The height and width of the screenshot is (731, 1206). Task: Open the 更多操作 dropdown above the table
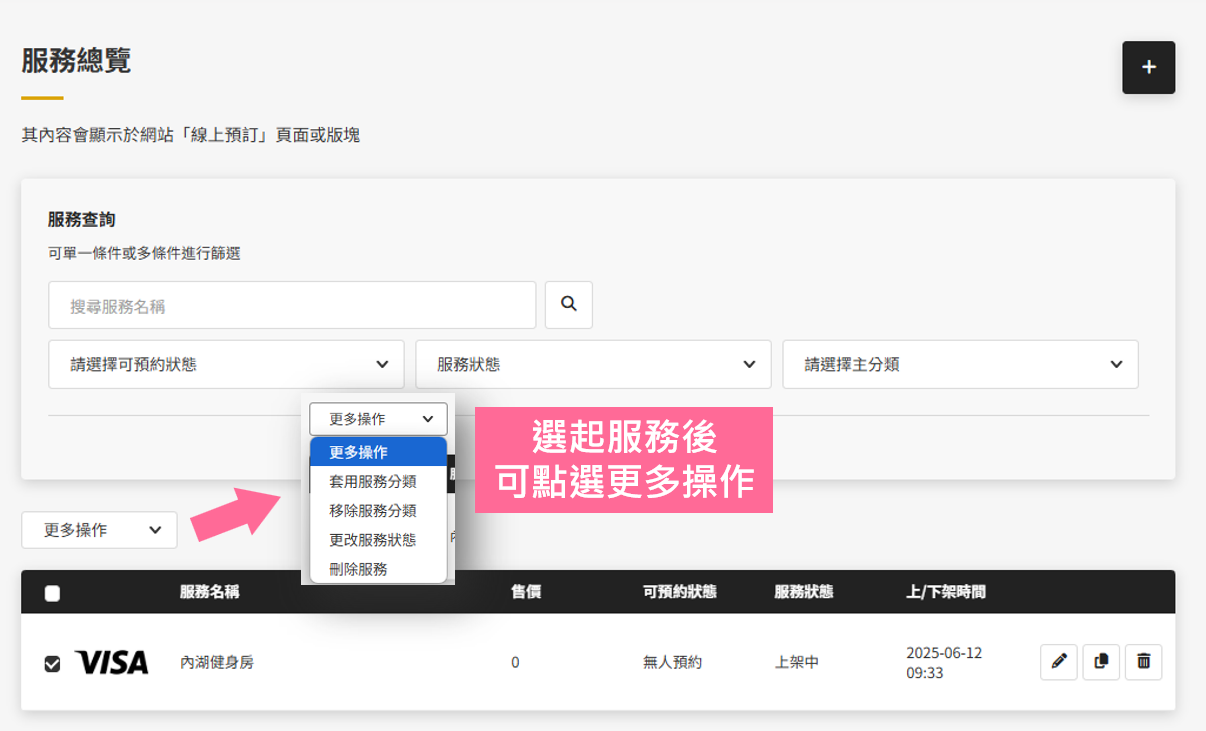click(x=99, y=530)
